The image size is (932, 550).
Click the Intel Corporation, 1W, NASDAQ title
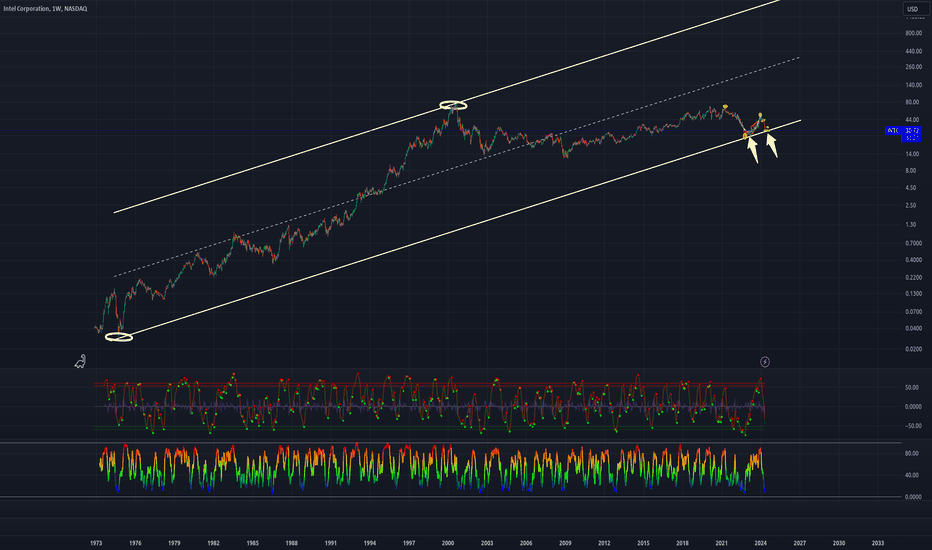point(45,9)
